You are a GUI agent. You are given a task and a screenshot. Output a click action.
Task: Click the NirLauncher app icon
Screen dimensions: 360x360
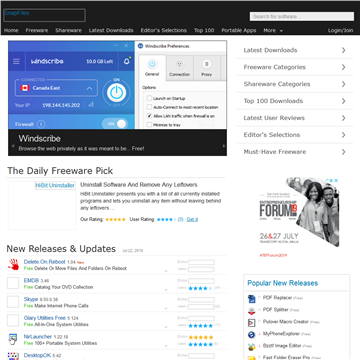click(13, 339)
